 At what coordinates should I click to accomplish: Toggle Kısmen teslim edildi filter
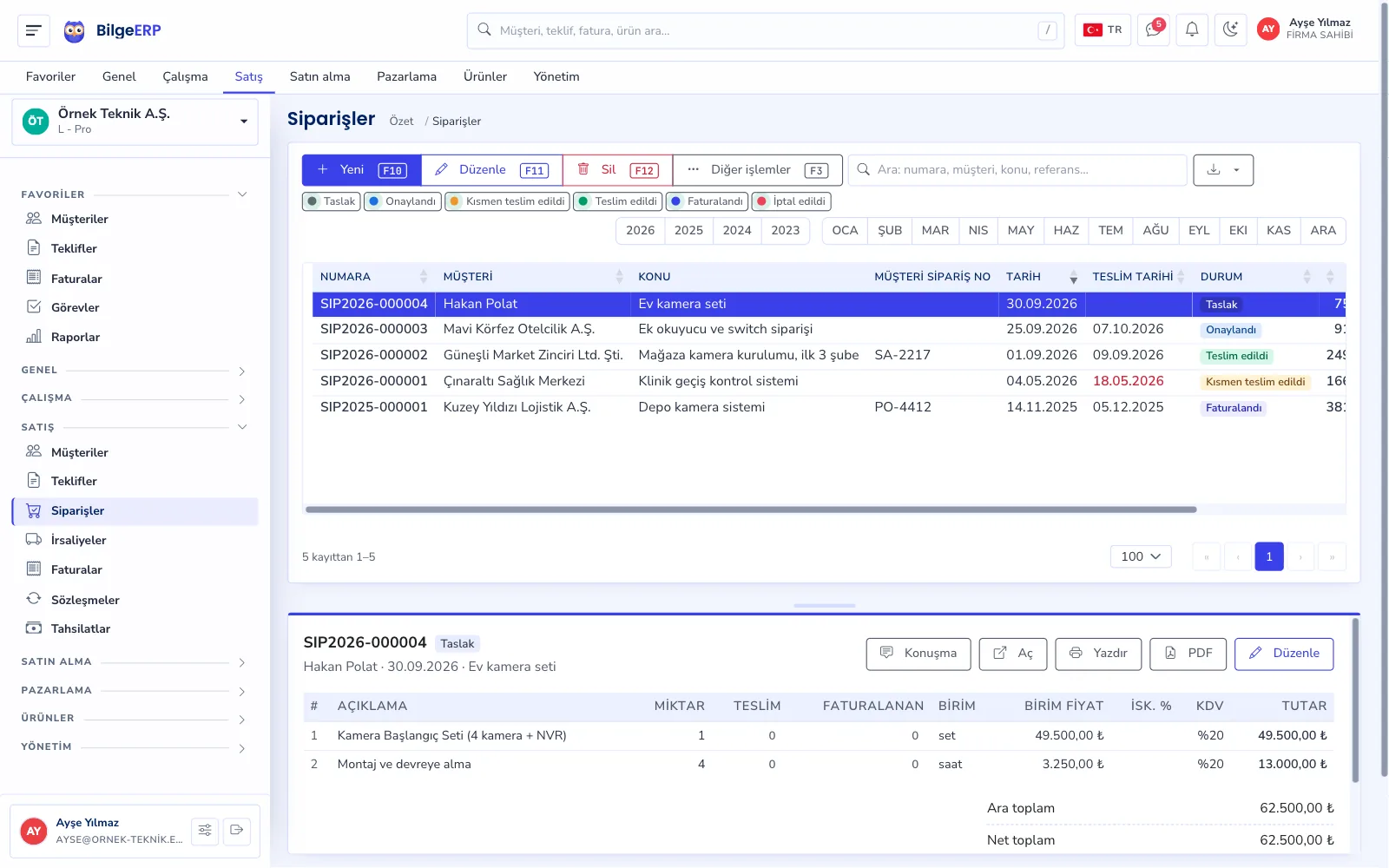[507, 201]
